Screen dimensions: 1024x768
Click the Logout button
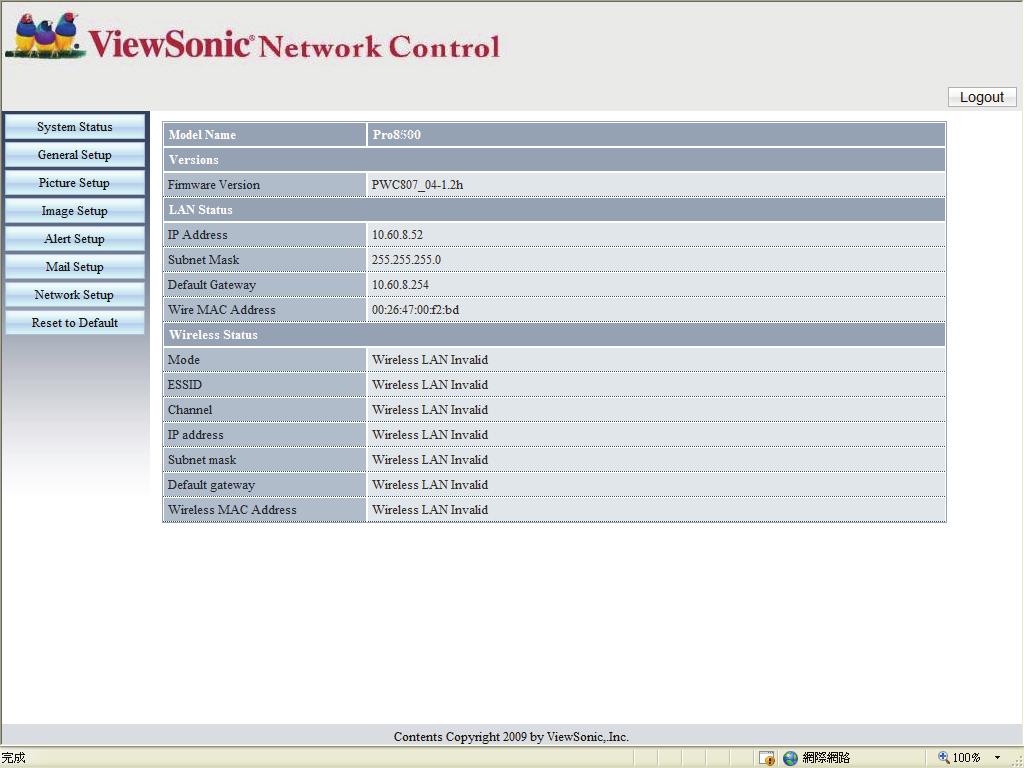[982, 97]
